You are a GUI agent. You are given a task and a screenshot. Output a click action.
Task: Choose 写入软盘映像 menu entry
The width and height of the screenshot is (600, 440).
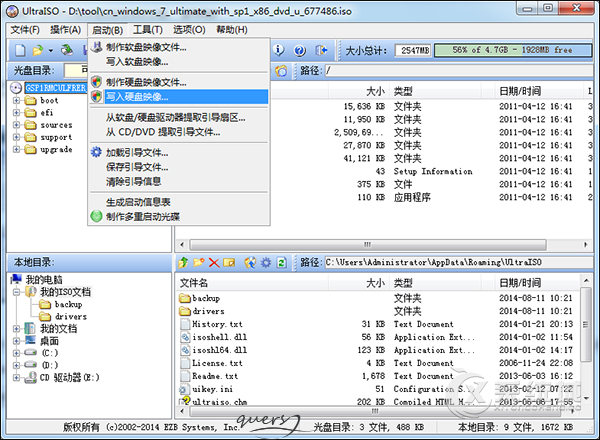(179, 62)
